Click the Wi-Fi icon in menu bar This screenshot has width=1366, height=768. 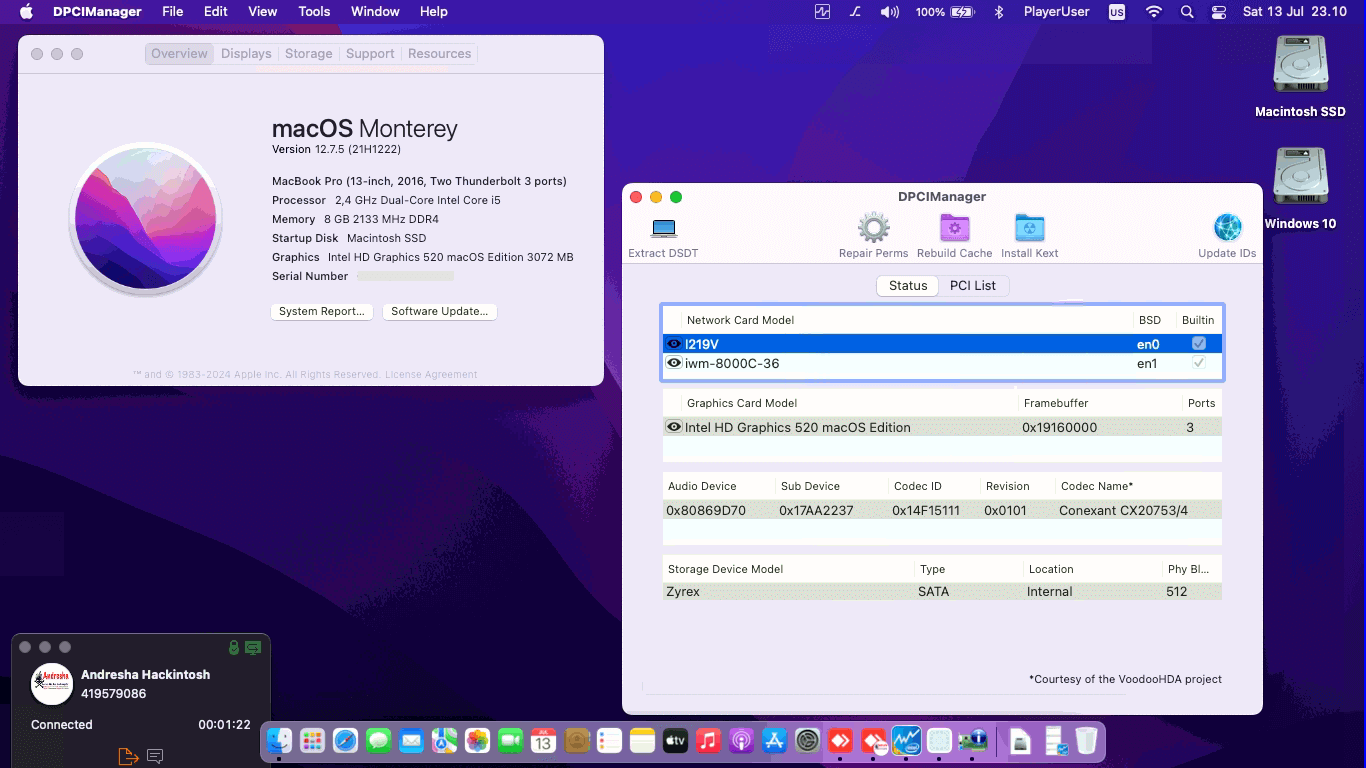1154,12
